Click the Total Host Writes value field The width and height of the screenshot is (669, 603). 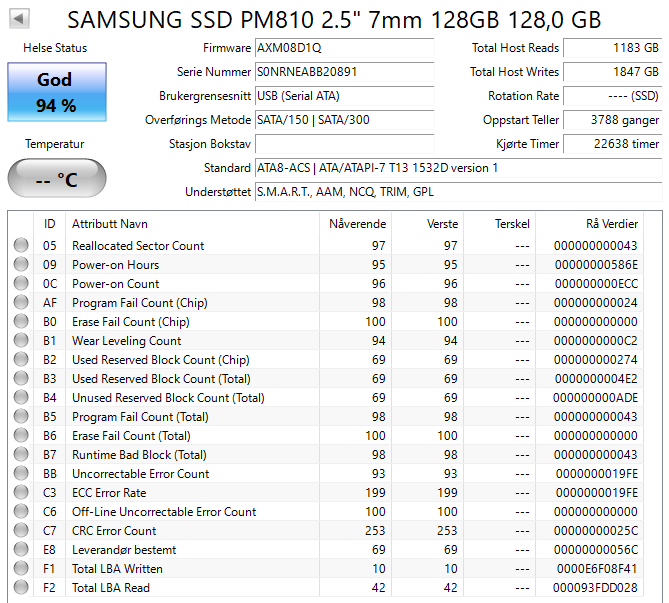tap(613, 72)
